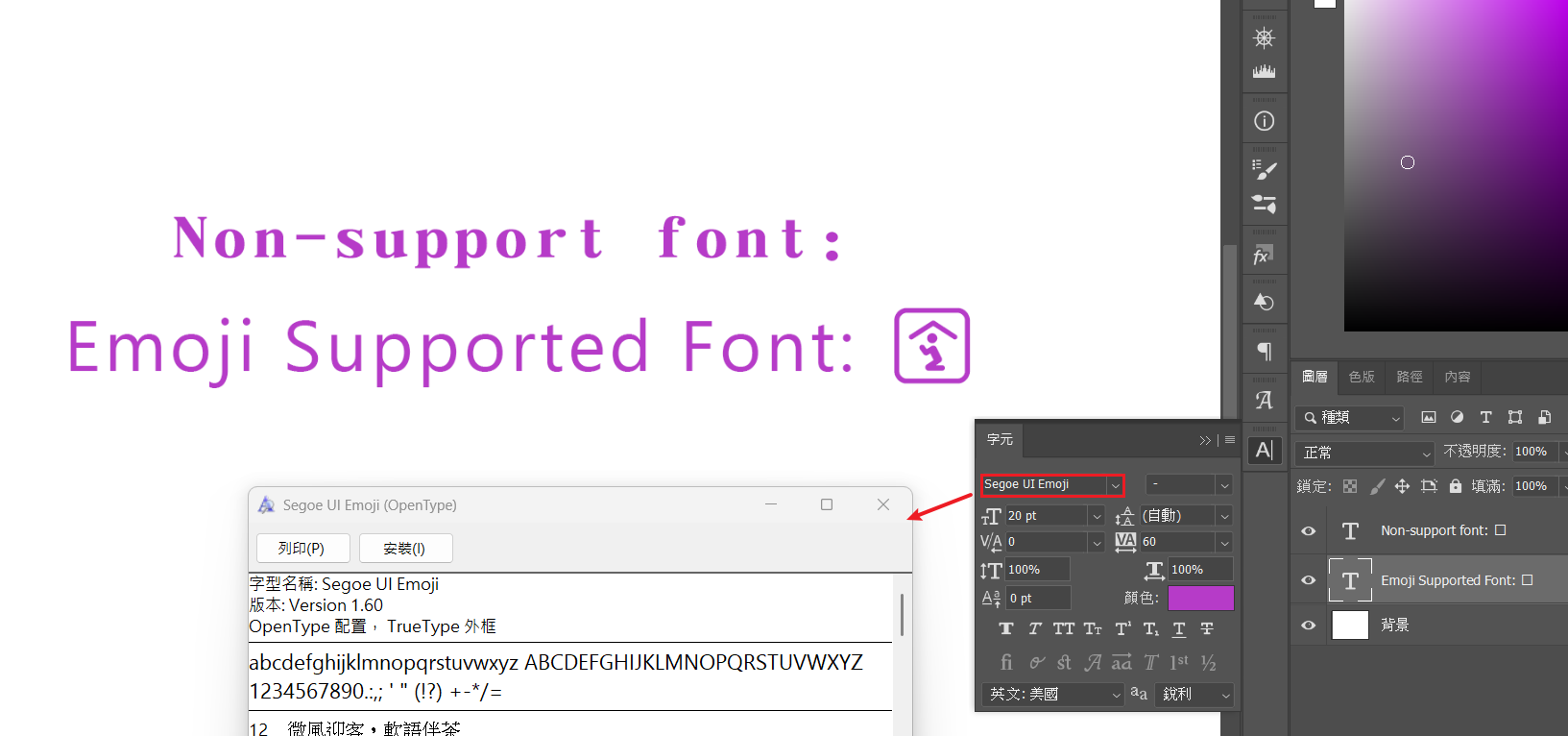Screen dimensions: 1568x736
Task: Switch to the 路徑 tab
Action: click(x=1410, y=377)
